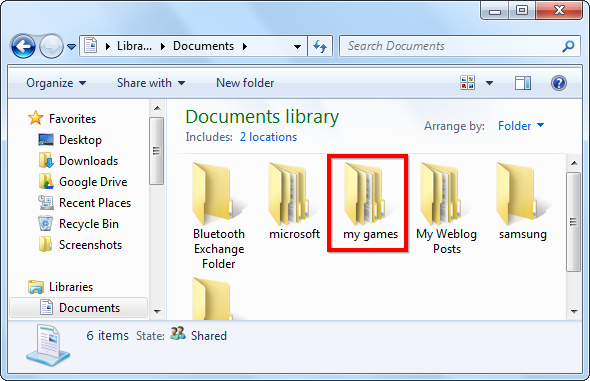Viewport: 590px width, 381px height.
Task: Toggle the preview pane
Action: point(523,83)
